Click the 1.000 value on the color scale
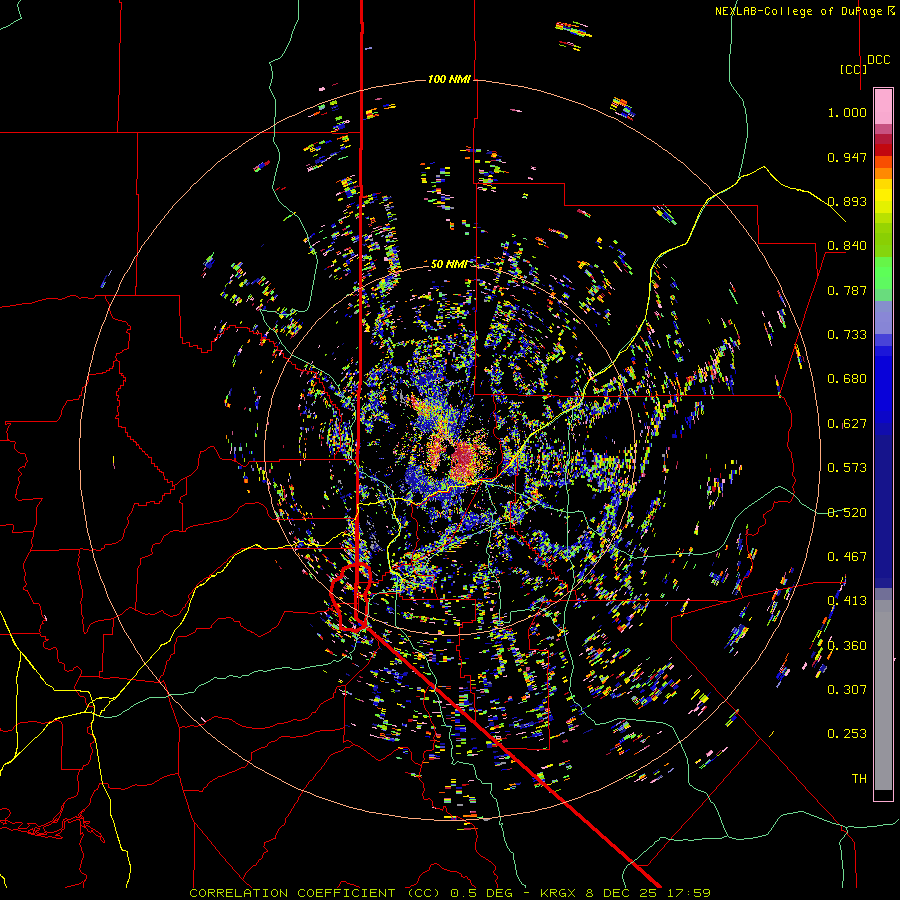Viewport: 900px width, 900px height. coord(847,112)
